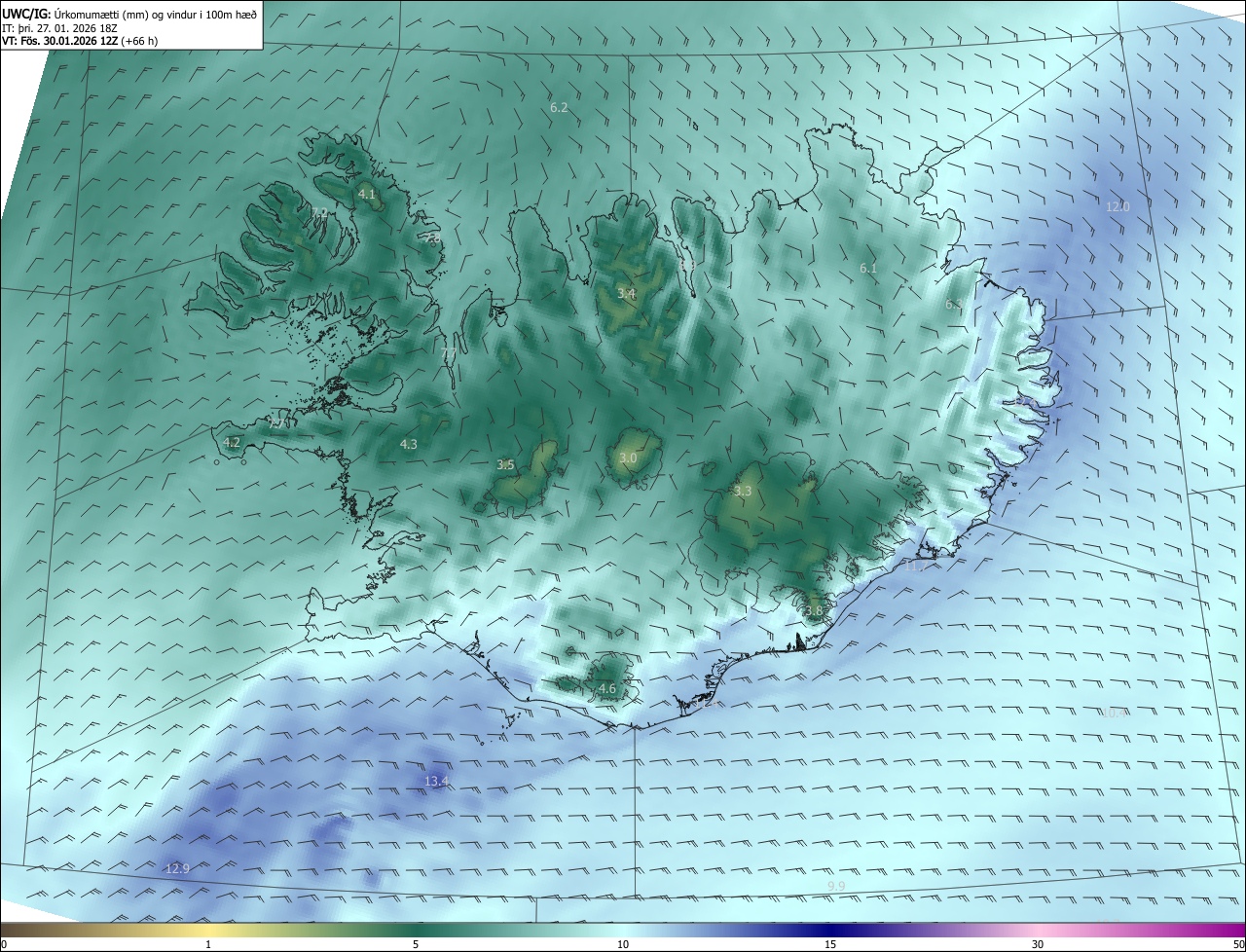Click the 'VT: Fös. 30.01.2026 12Z' valid time line
1246x952 pixels.
coord(80,41)
